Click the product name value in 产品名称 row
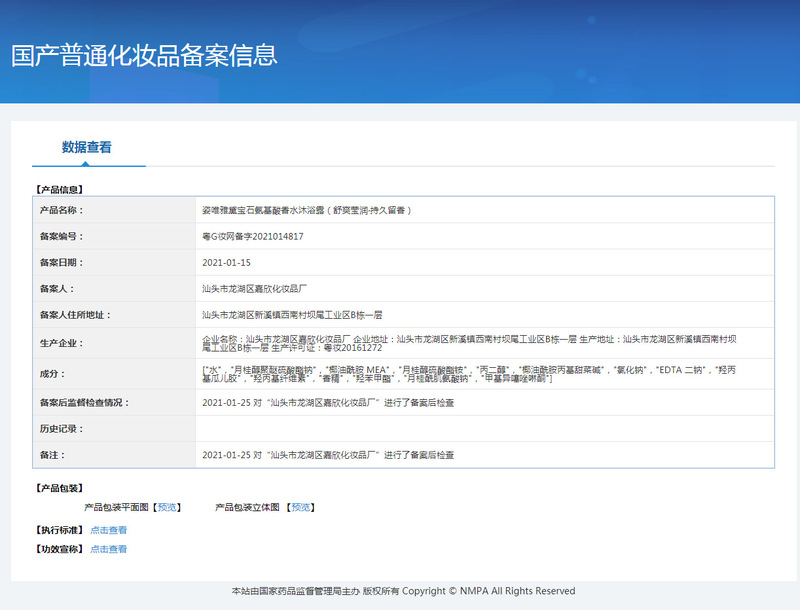800x610 pixels. coord(306,211)
